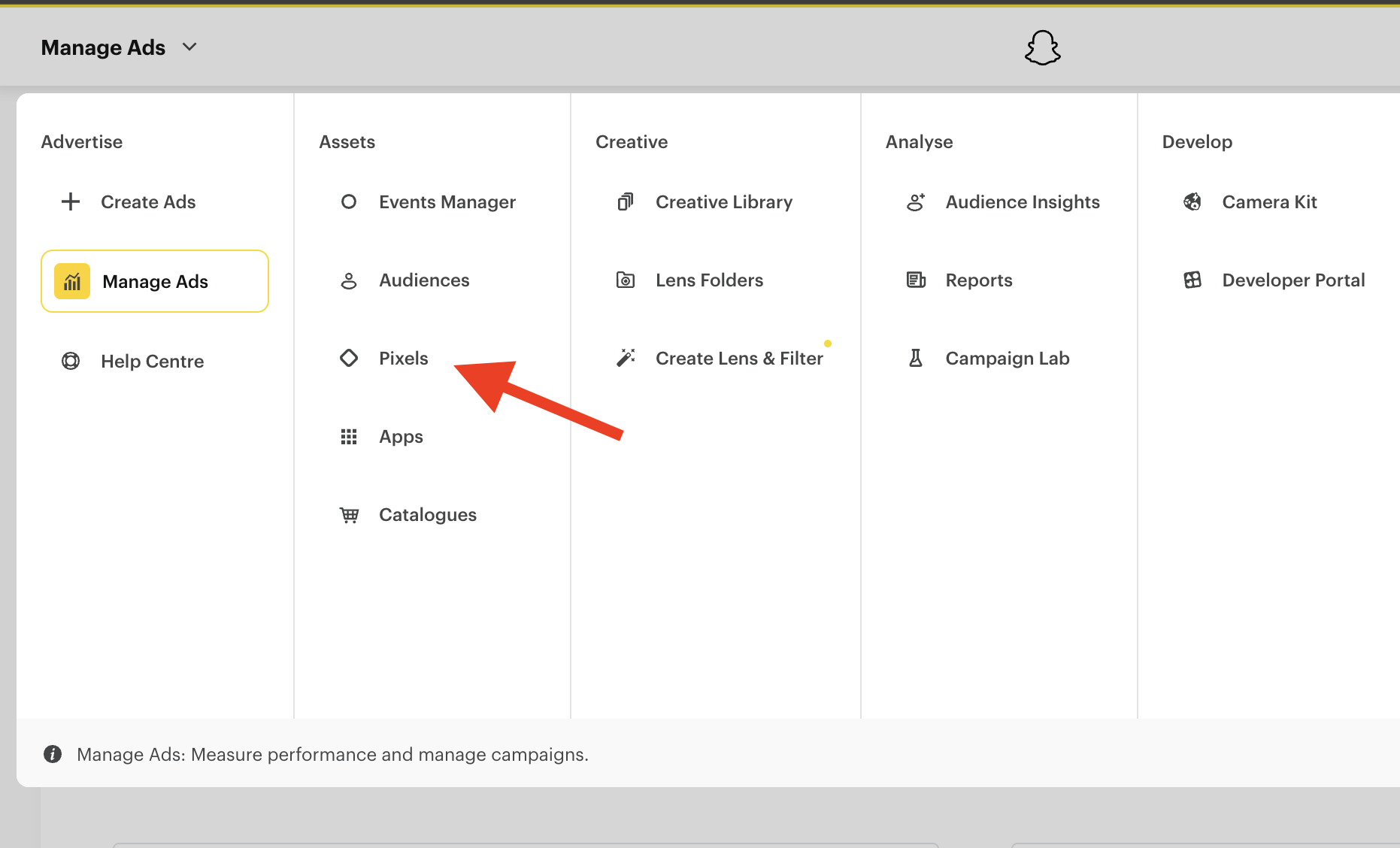Image resolution: width=1400 pixels, height=848 pixels.
Task: Click the Snapchat ghost logo
Action: 1043,47
